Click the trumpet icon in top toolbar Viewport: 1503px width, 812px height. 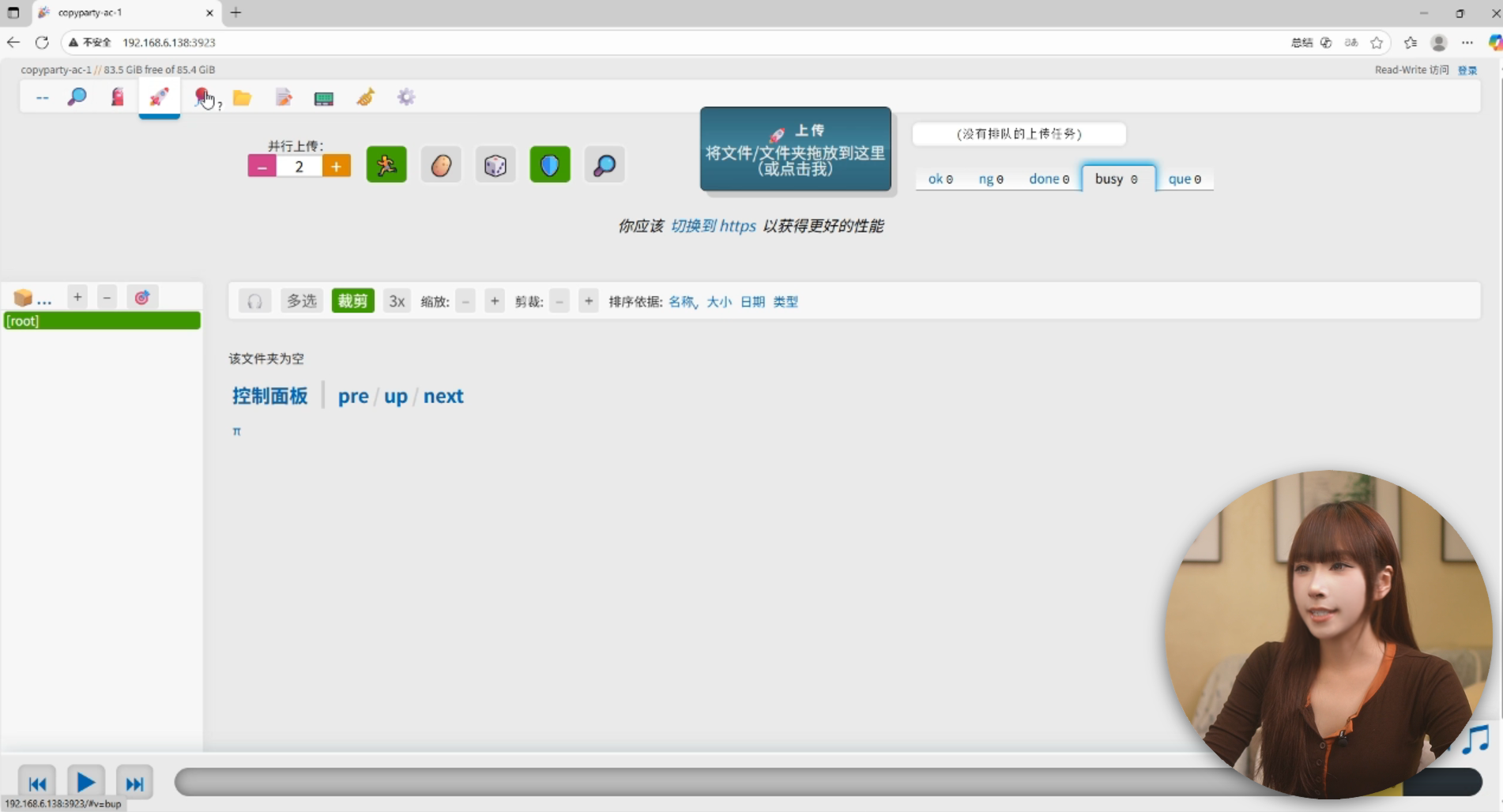click(x=365, y=97)
